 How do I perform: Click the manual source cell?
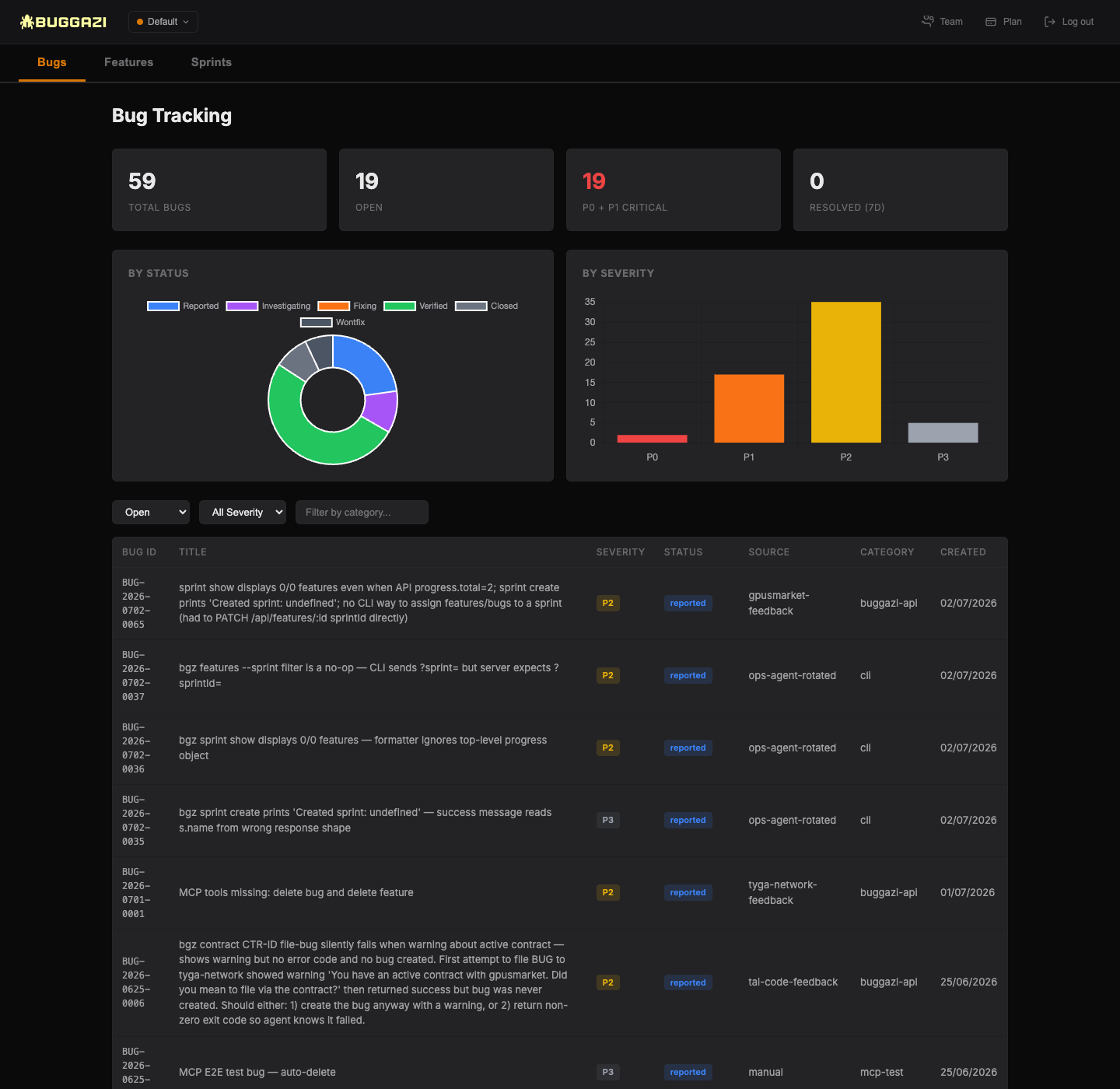tap(765, 1073)
